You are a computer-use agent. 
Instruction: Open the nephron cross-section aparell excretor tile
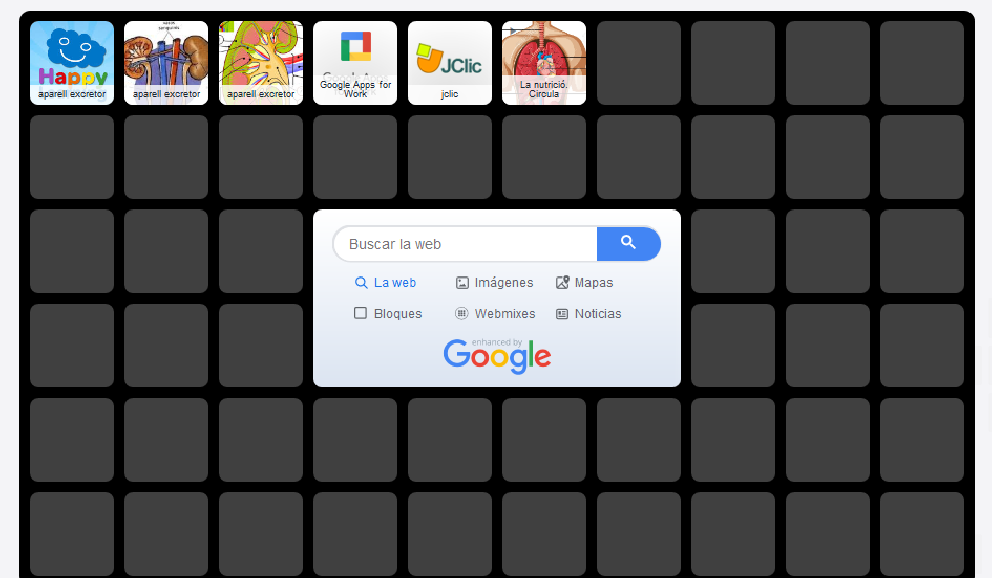[261, 63]
